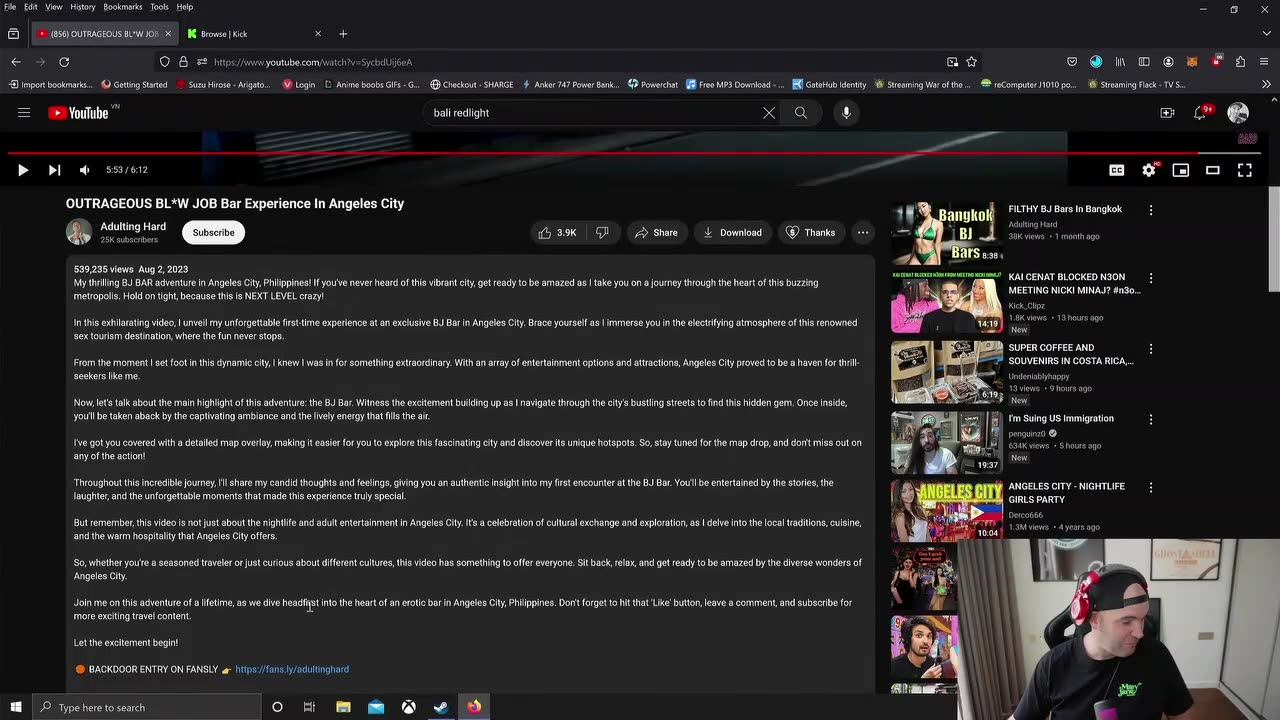The height and width of the screenshot is (720, 1280).
Task: Share this video
Action: point(655,233)
